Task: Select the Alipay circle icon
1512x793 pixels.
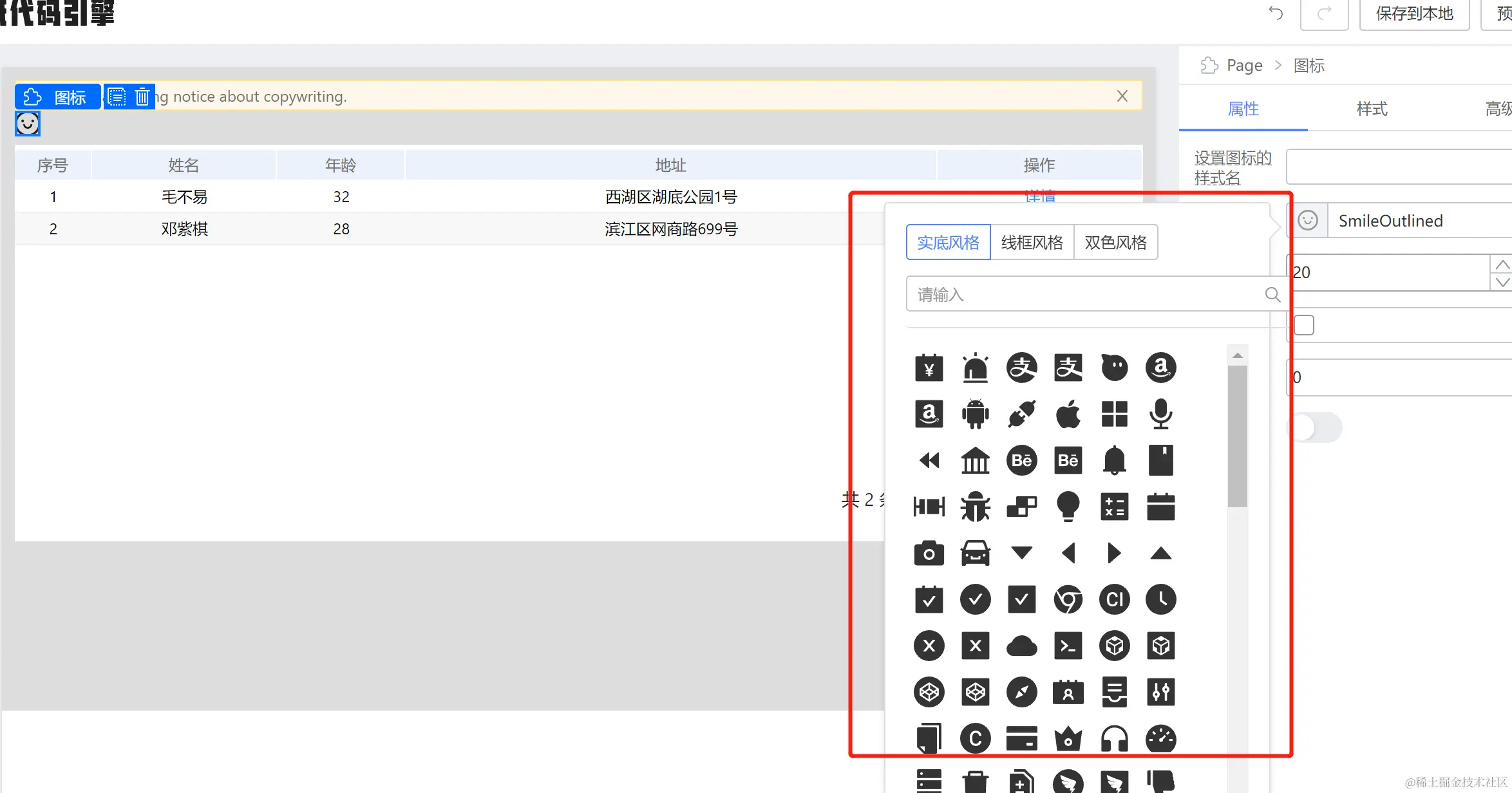Action: (1021, 368)
